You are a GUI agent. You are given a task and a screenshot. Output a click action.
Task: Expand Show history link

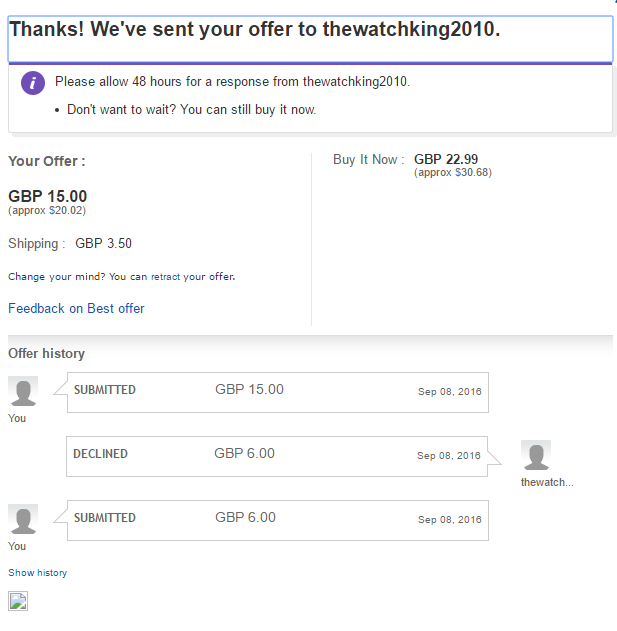pyautogui.click(x=37, y=573)
